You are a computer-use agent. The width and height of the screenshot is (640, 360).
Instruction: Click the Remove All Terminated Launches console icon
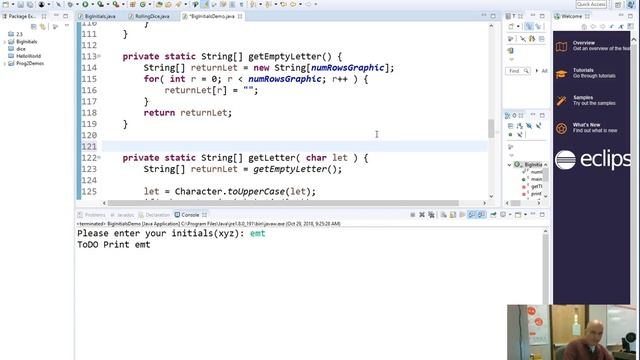(431, 215)
